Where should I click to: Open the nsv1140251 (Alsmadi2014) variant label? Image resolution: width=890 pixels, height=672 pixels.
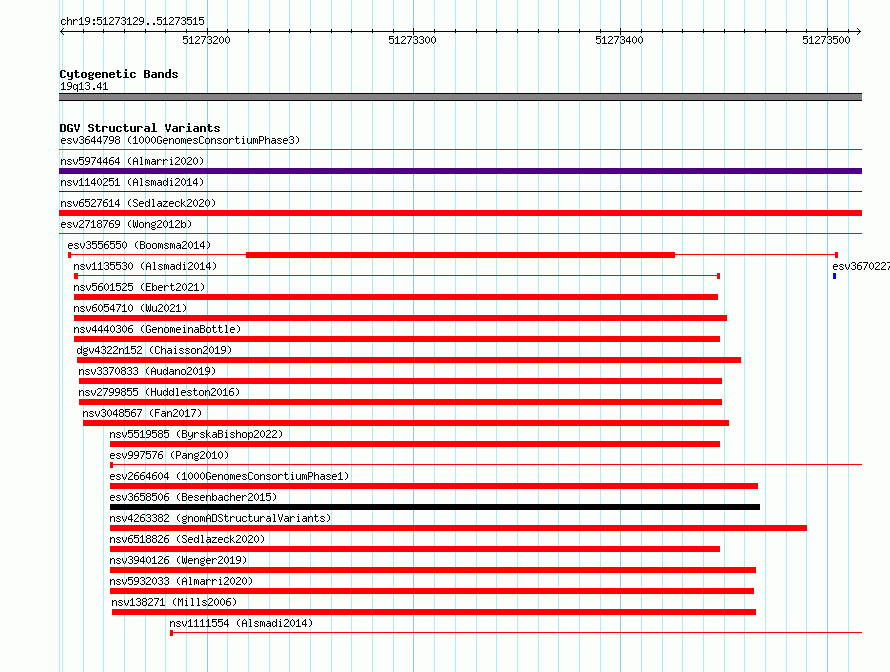(x=132, y=182)
